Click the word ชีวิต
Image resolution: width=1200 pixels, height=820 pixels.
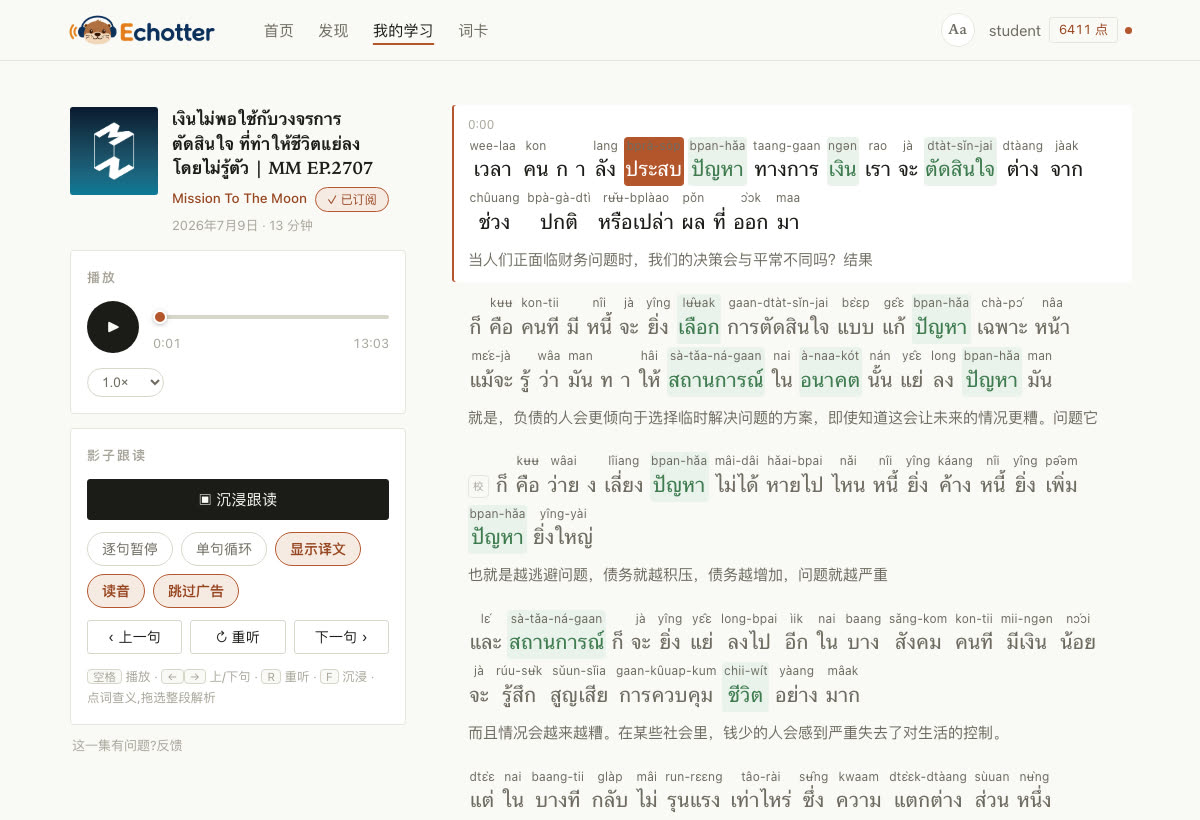point(746,687)
